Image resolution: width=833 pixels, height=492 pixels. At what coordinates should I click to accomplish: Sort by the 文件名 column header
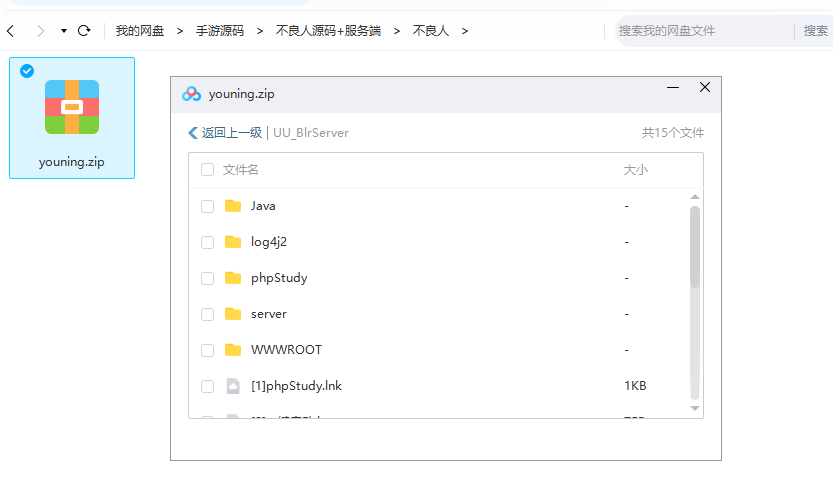pos(241,169)
